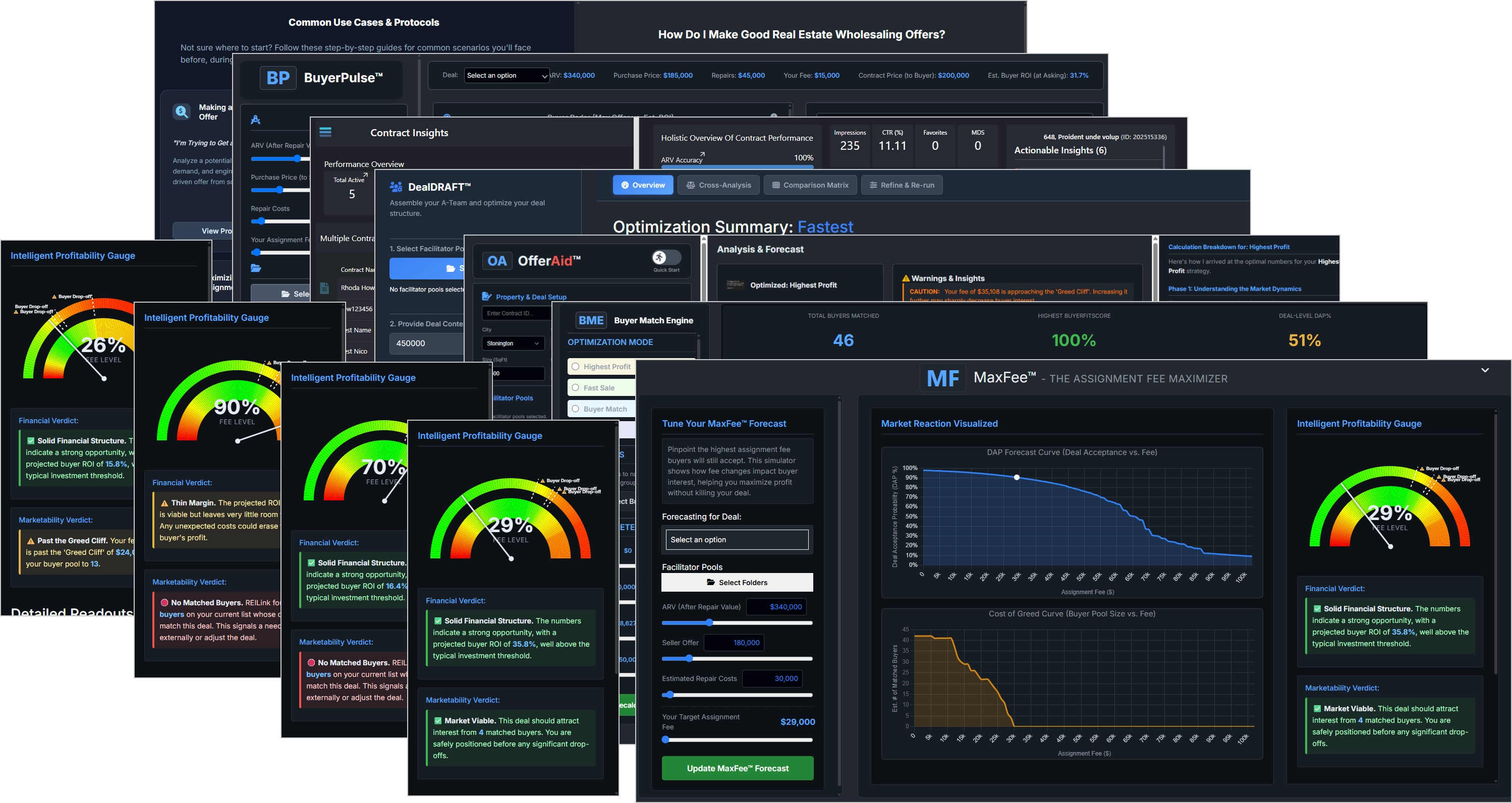Click the Update MaxFee Forecast button
Screen dimensions: 1512x803
click(x=737, y=768)
